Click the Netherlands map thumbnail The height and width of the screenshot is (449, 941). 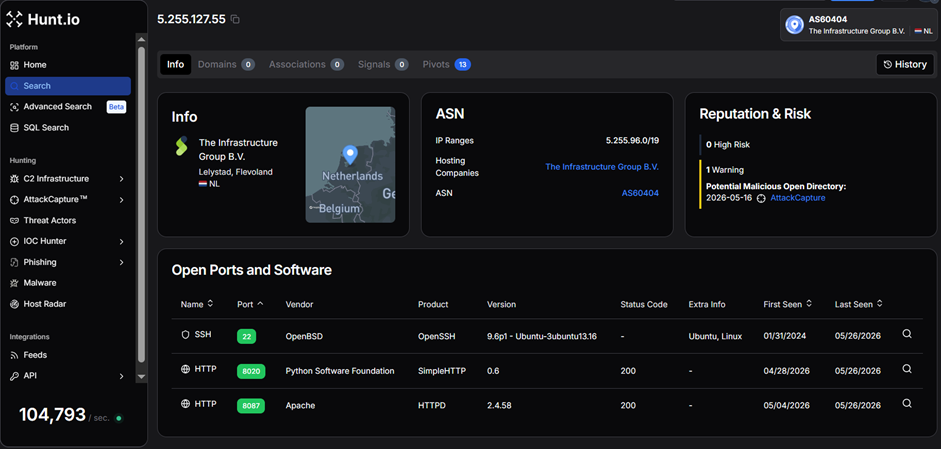[x=350, y=164]
